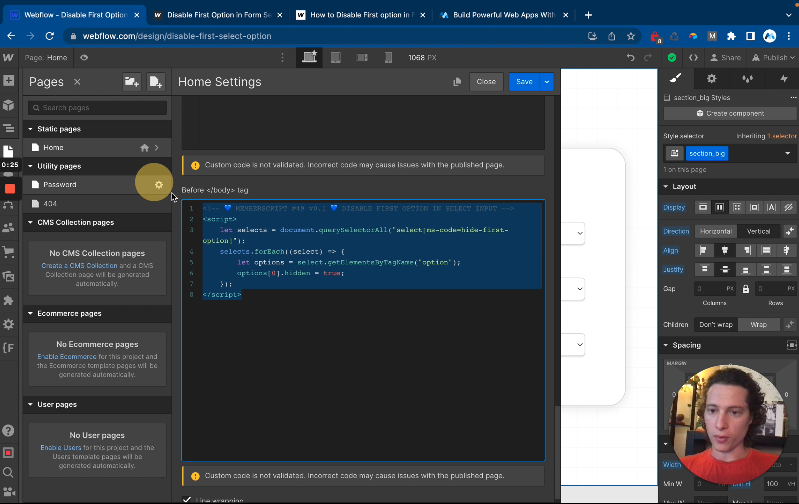Click the Search pages field
Image resolution: width=799 pixels, height=504 pixels.
point(98,107)
